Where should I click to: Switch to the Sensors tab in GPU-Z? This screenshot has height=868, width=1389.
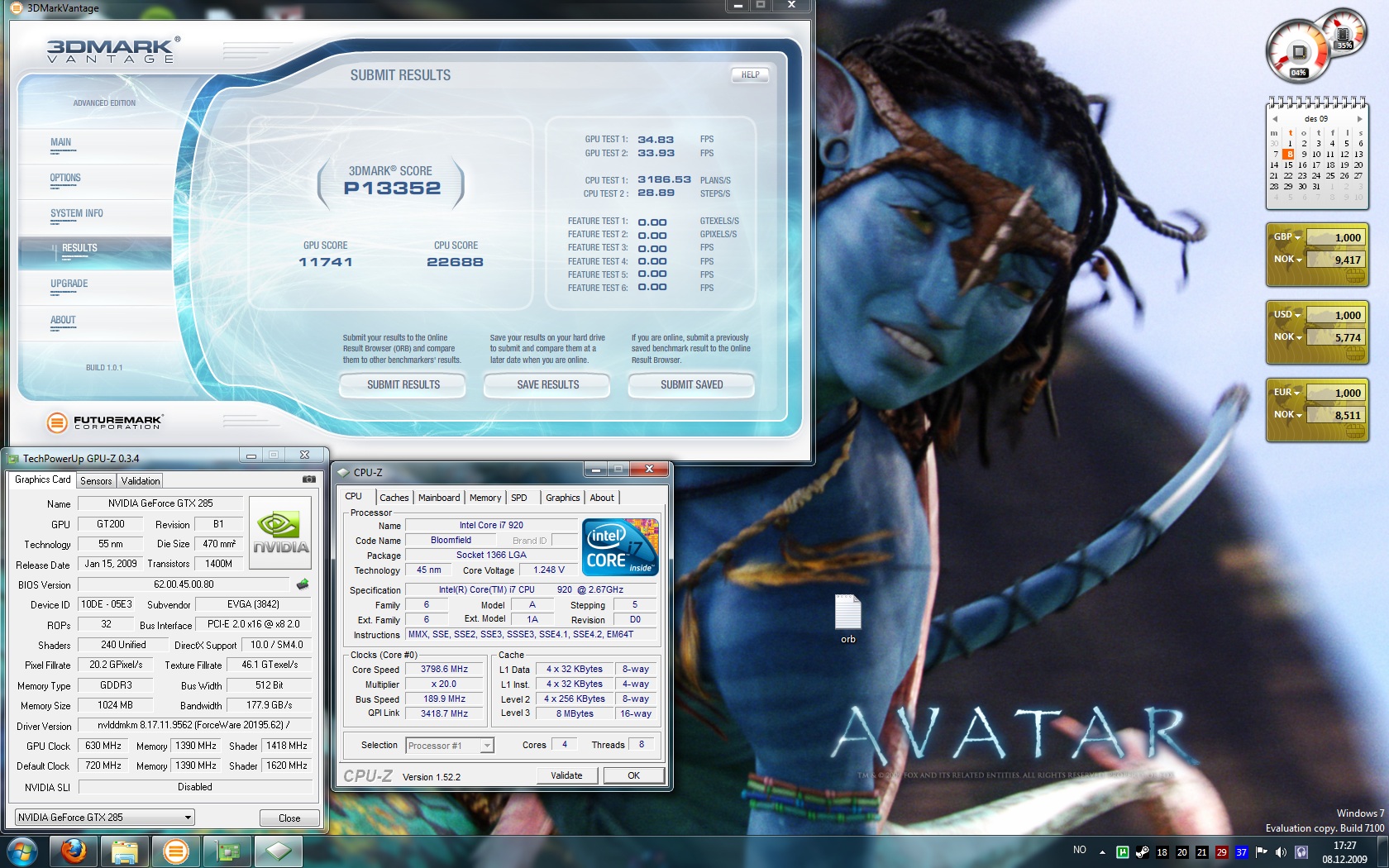point(96,481)
